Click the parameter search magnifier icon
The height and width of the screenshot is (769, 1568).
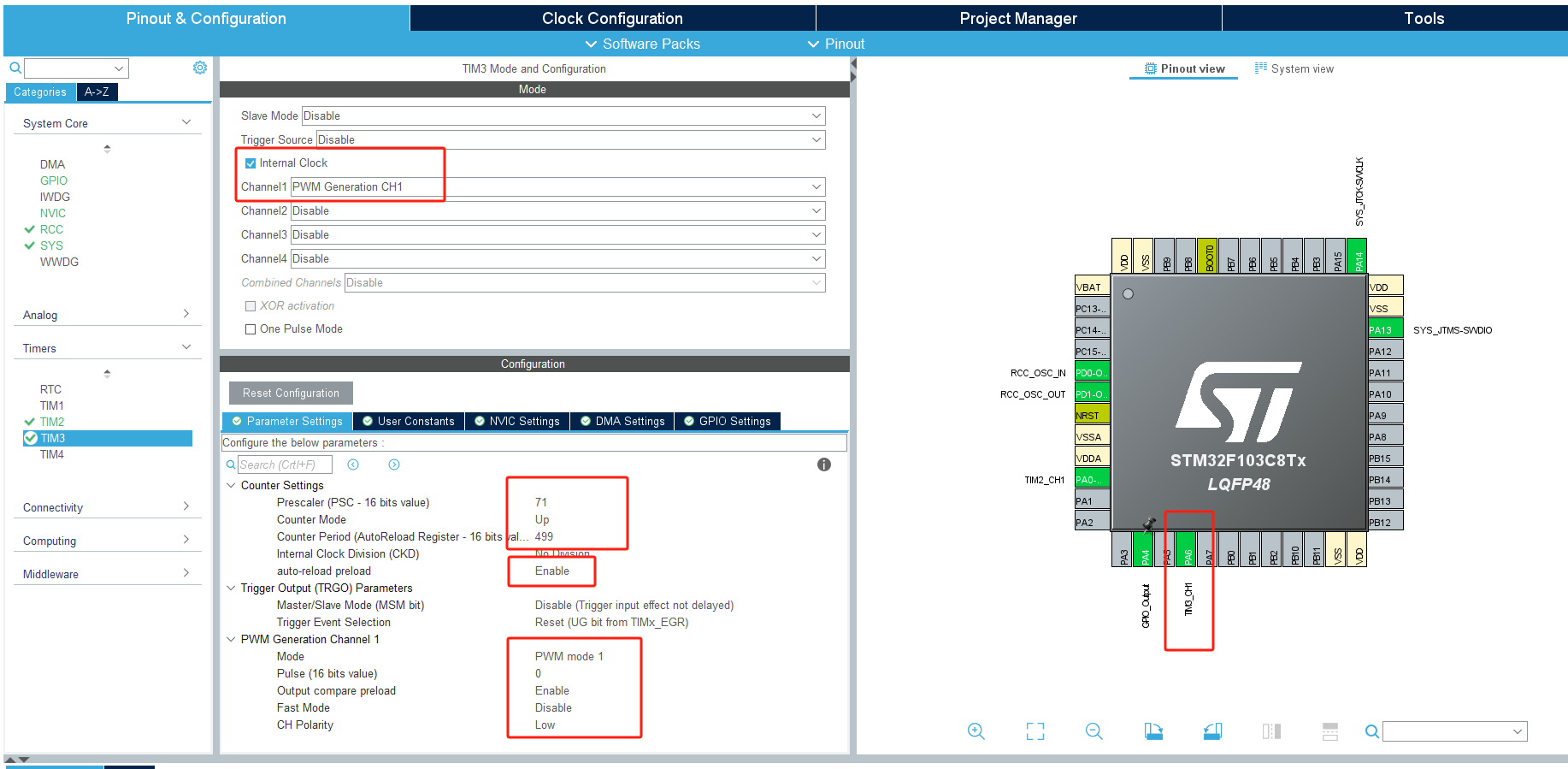tap(230, 464)
